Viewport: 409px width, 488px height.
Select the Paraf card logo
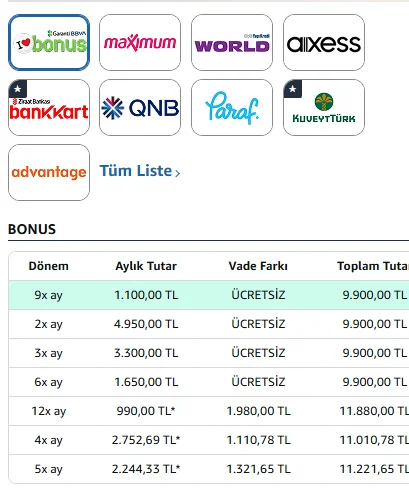click(232, 107)
